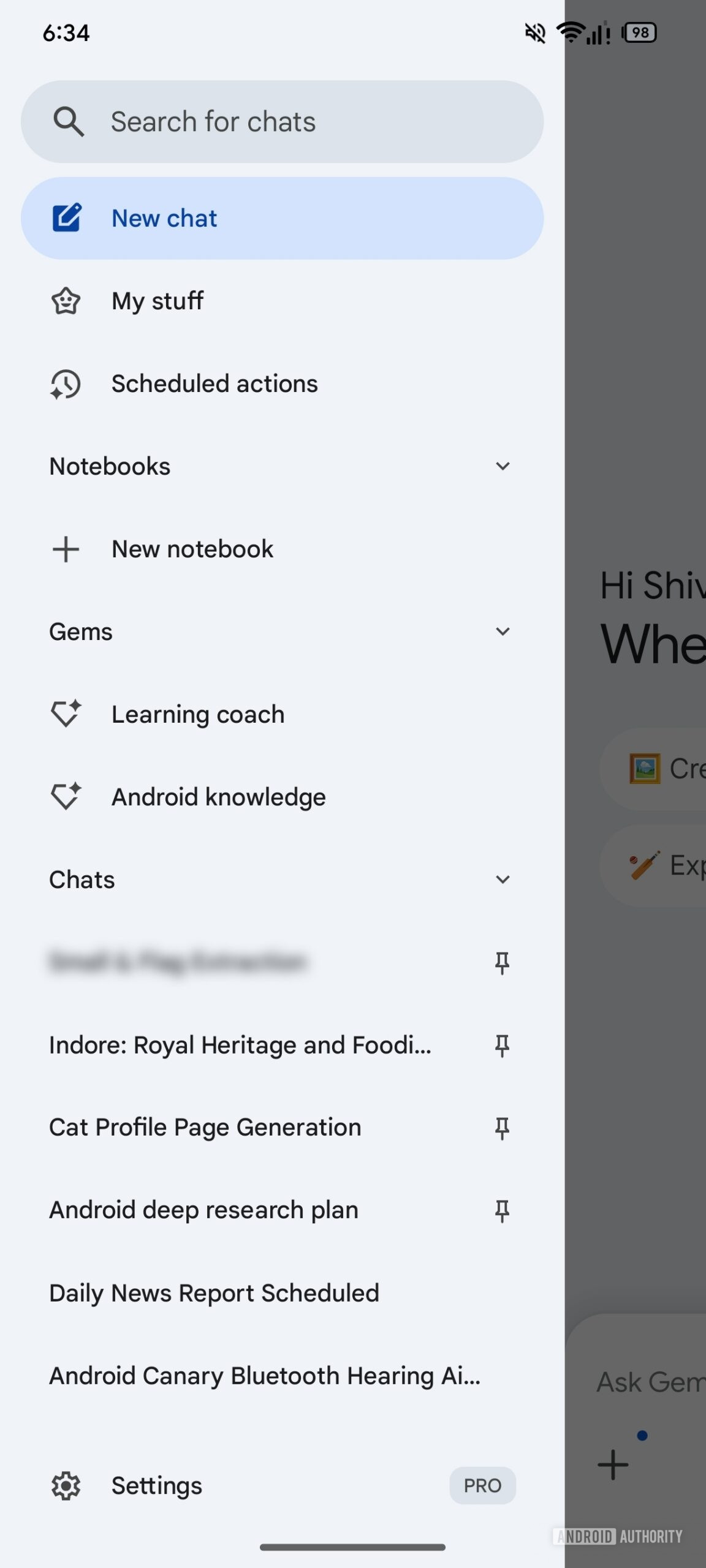Select the New chat compose icon
The image size is (706, 1568).
pyautogui.click(x=66, y=218)
